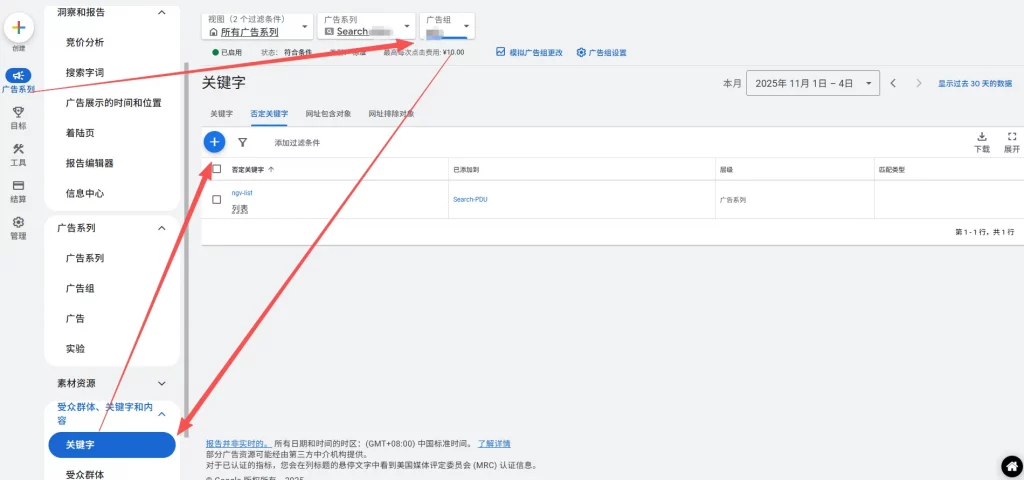The image size is (1024, 480).
Task: Open the 广告系列 megaphone icon in left rail
Action: 18,75
